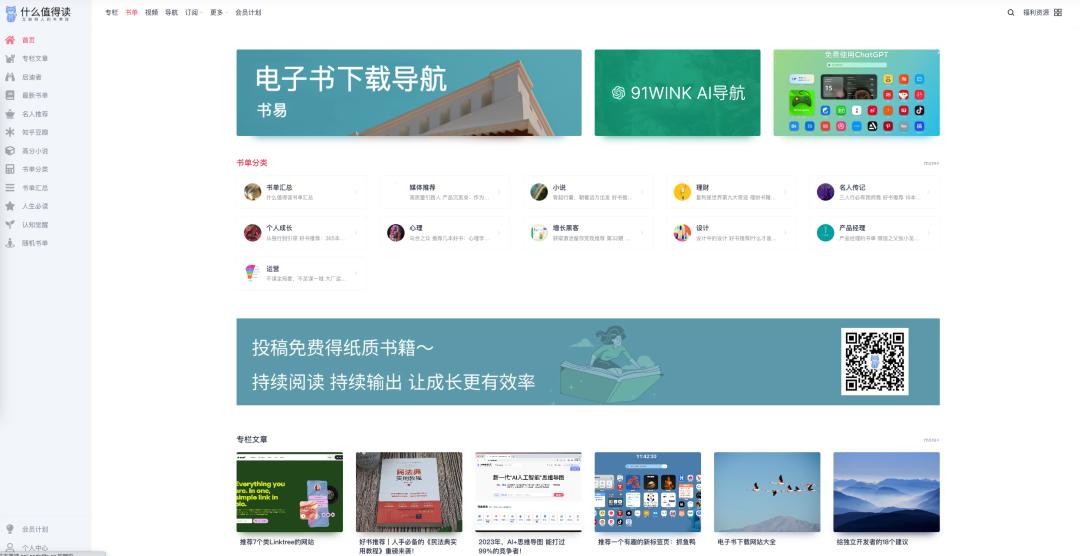Click the 个人中心 user icon
This screenshot has width=1080, height=556.
[10, 548]
